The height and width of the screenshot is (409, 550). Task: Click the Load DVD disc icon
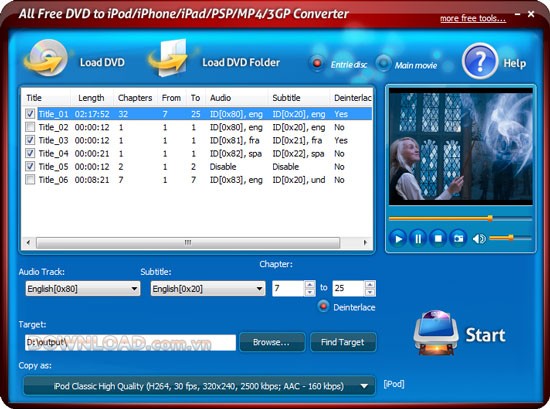tap(46, 58)
